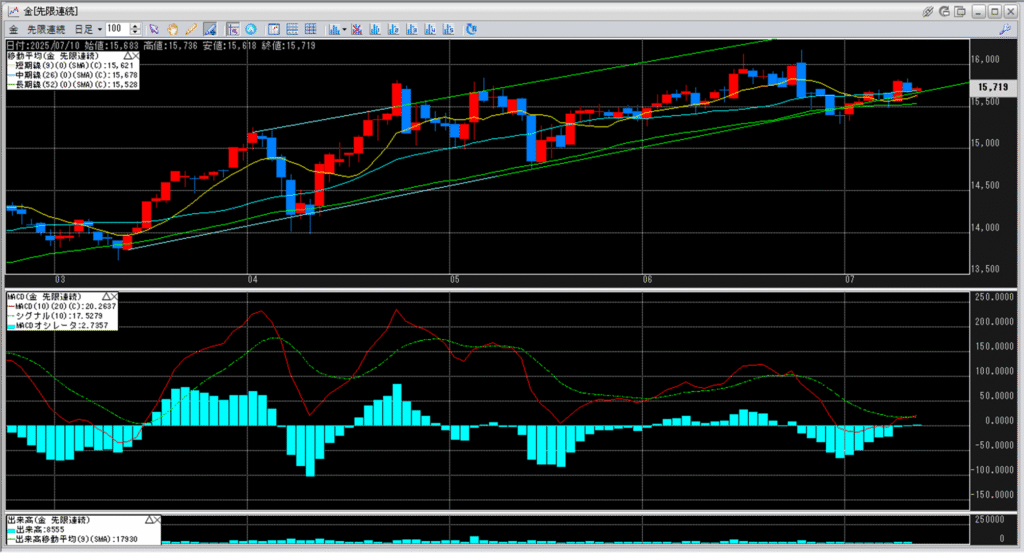Click the 中期線(26) legend entry
Screen dimensions: 1024x553
pyautogui.click(x=72, y=75)
